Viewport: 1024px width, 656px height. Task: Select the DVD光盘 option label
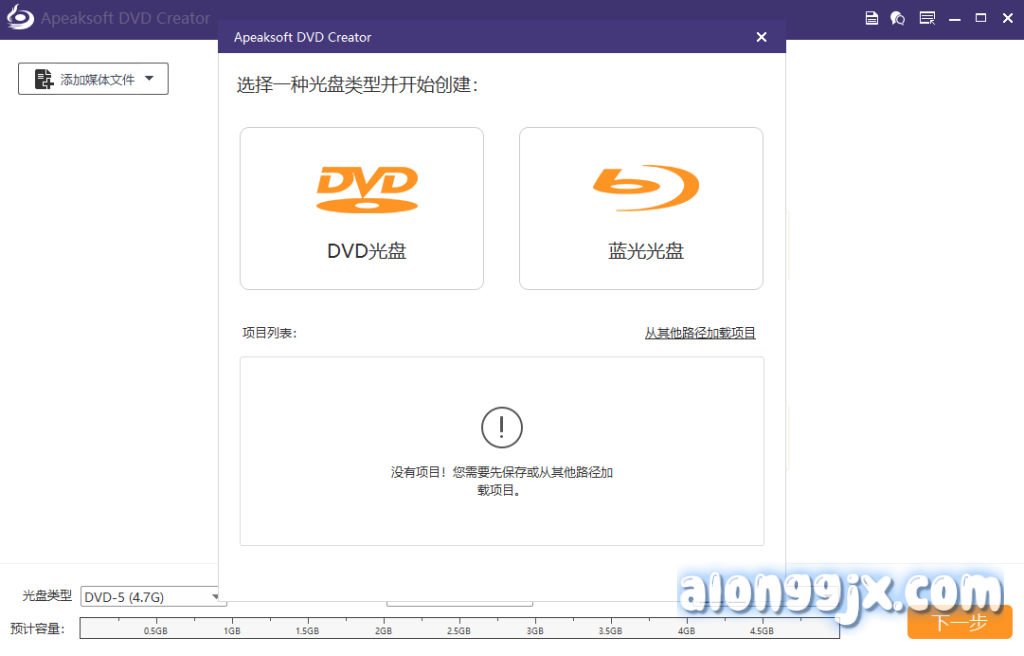click(367, 251)
